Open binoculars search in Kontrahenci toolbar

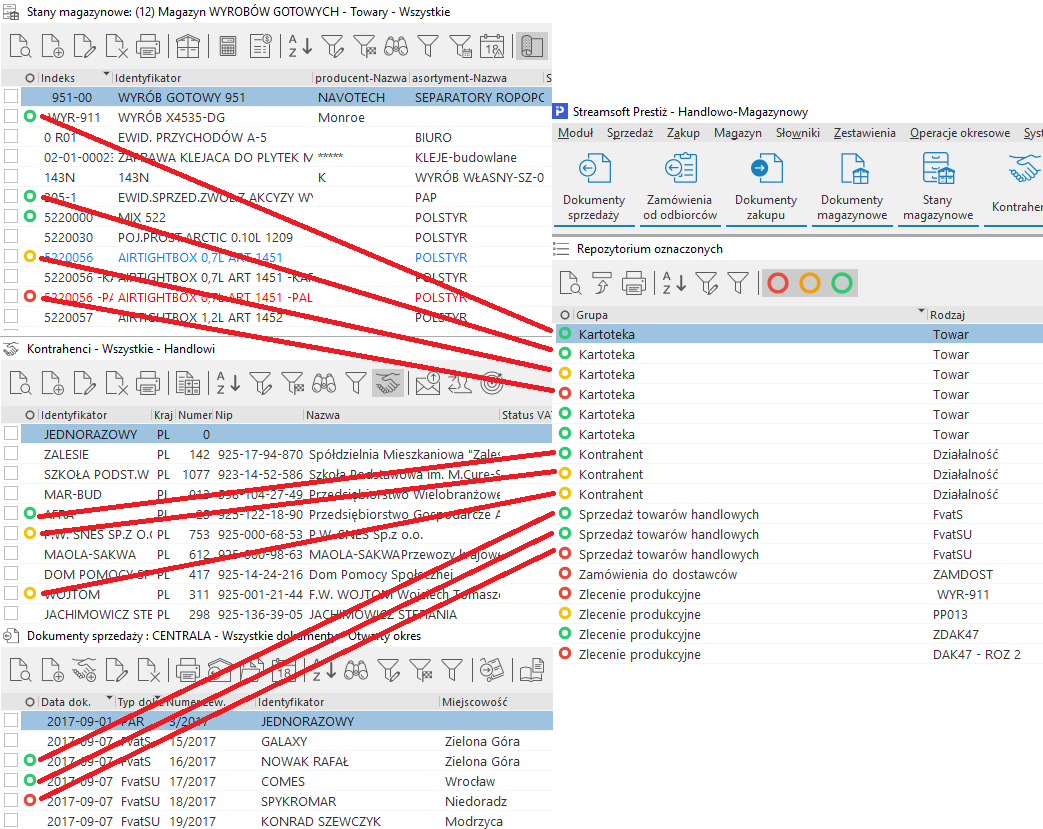[324, 383]
